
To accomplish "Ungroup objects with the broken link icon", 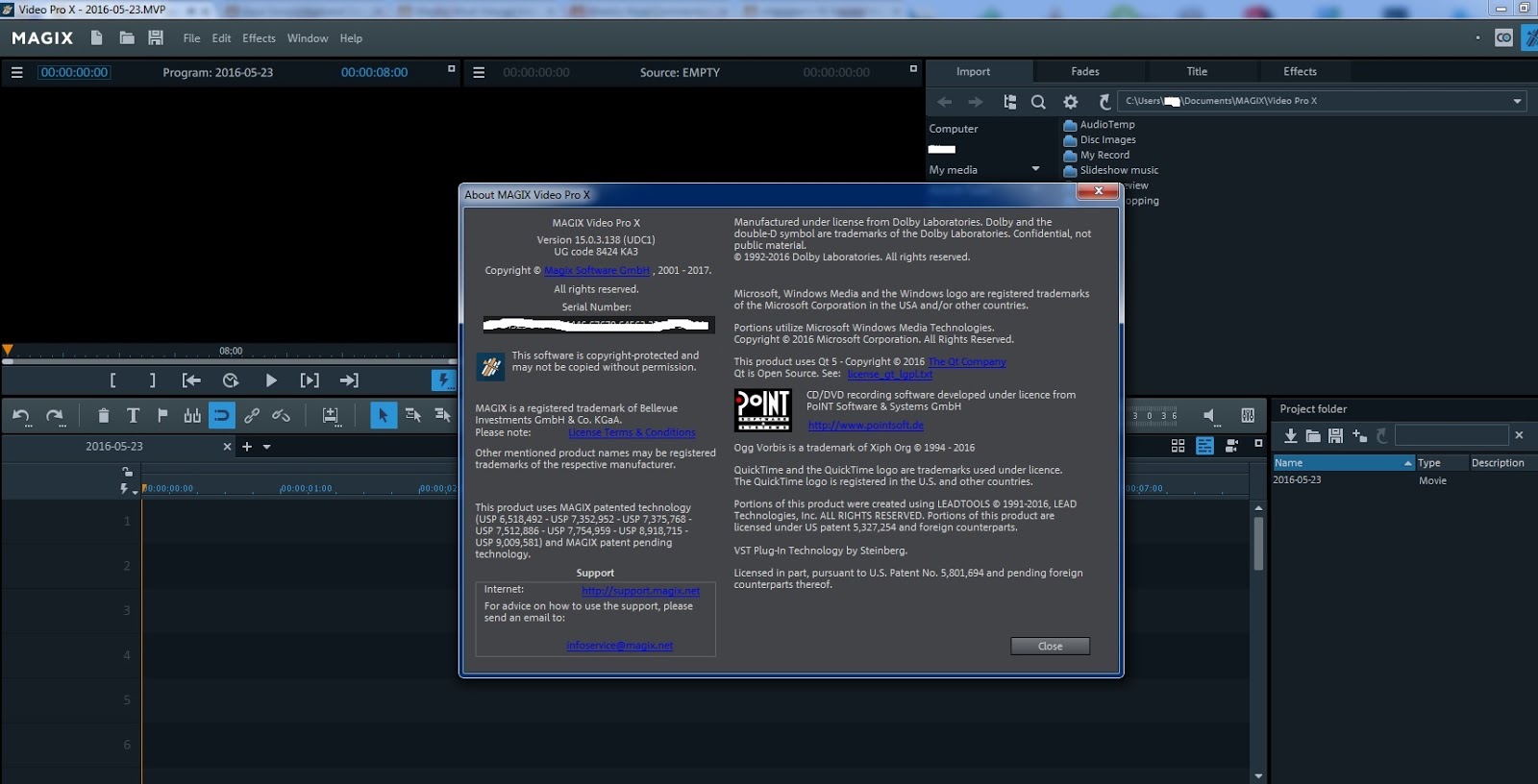I will coord(281,415).
